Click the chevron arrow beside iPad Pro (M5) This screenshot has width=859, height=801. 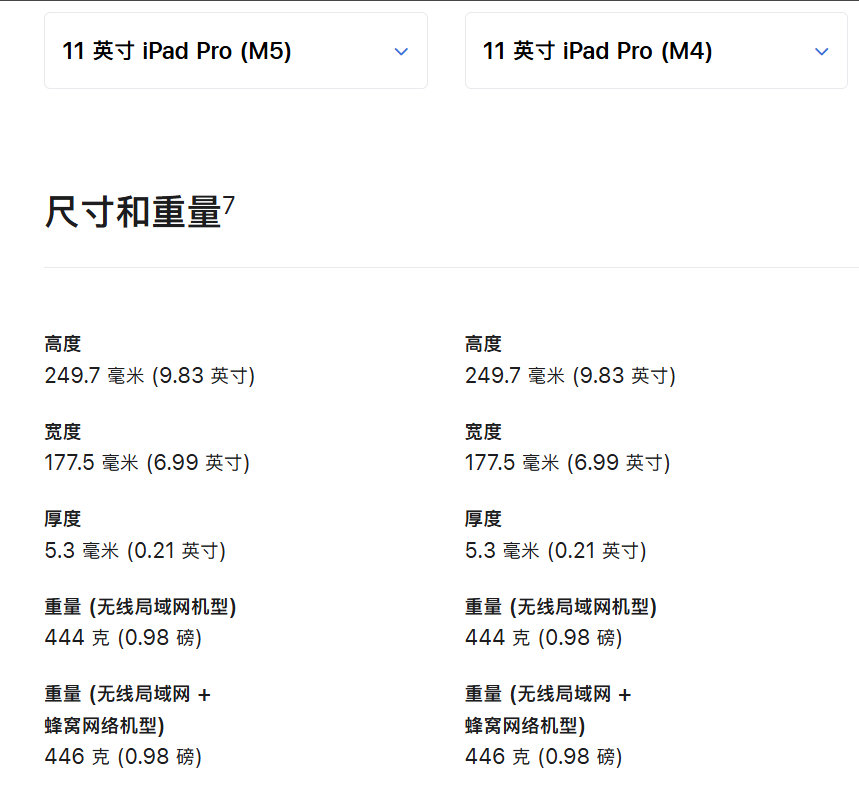(401, 52)
